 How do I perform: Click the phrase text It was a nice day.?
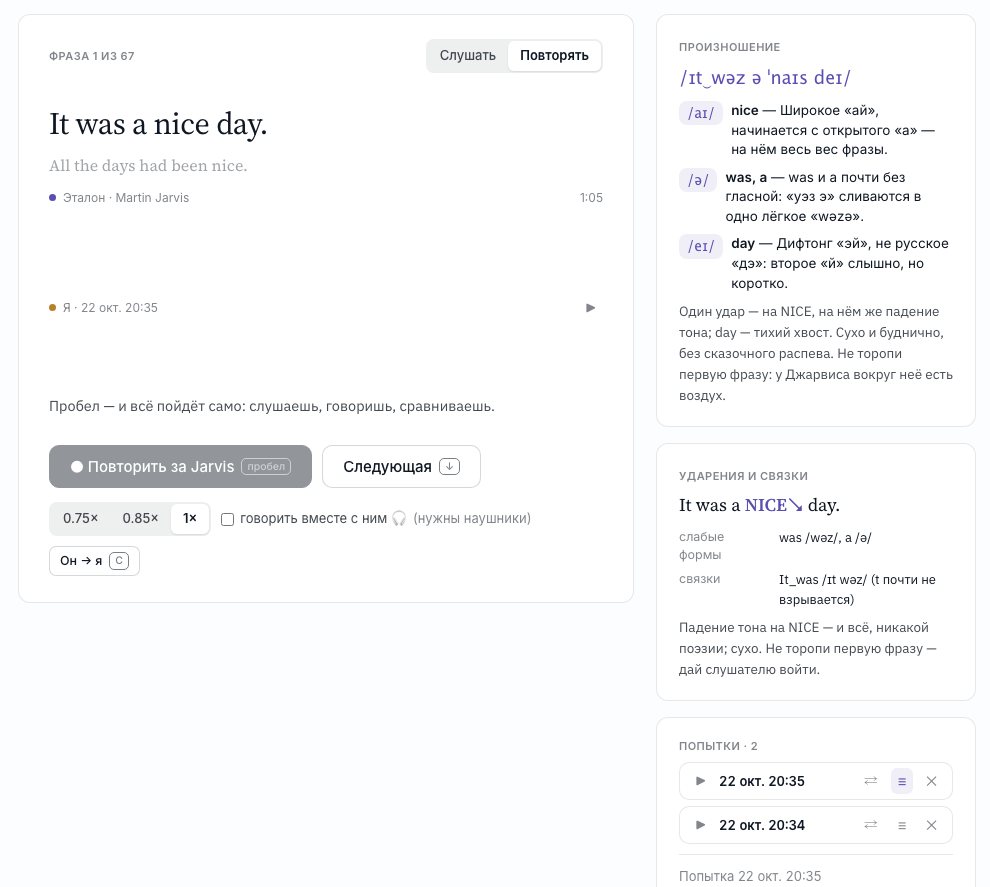pos(158,124)
